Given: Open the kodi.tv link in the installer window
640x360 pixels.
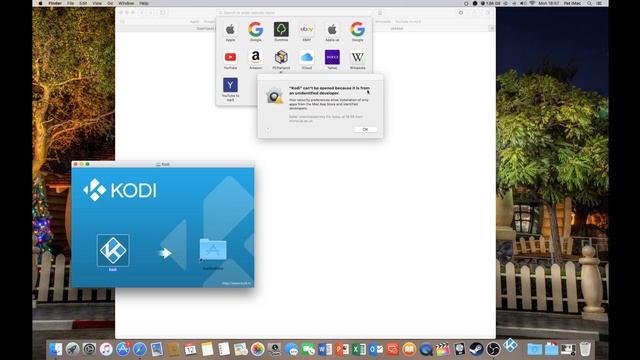Looking at the screenshot, I should pos(236,283).
